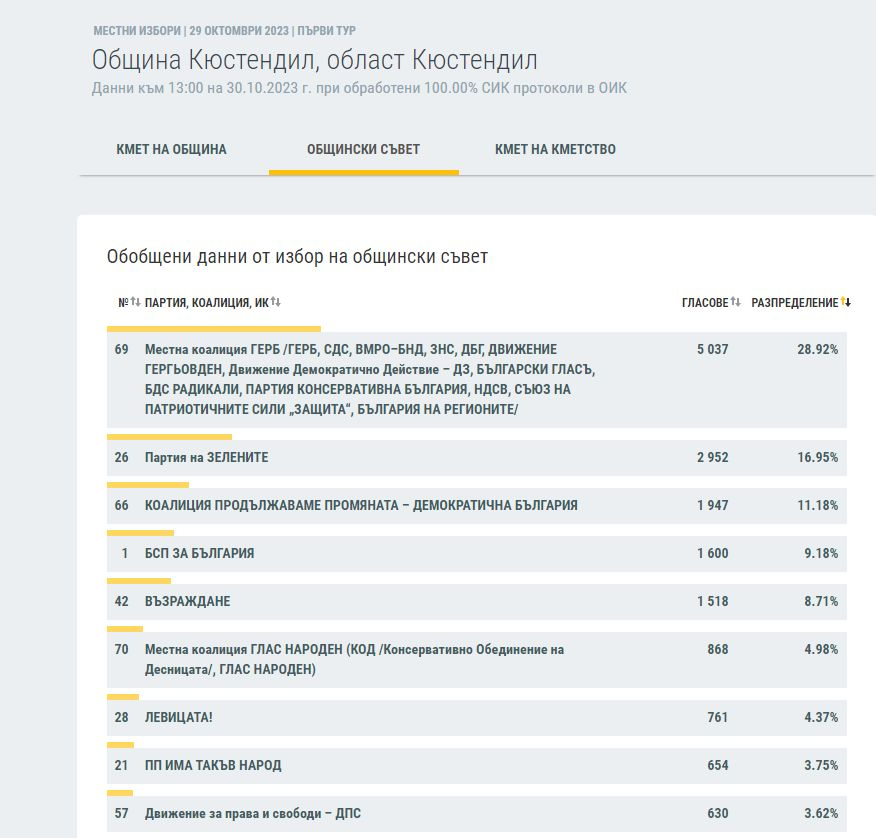Click percentage 11.18%

pyautogui.click(x=818, y=506)
